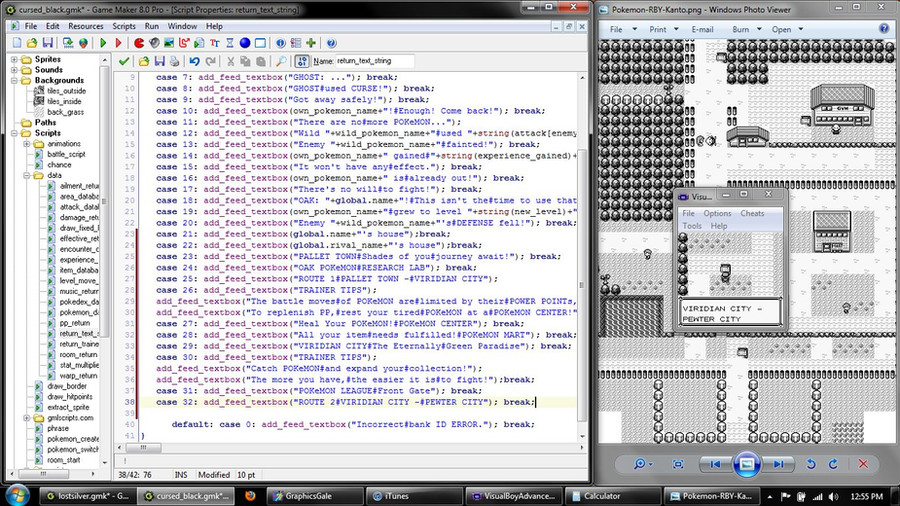Create a path with red path icon

pyautogui.click(x=184, y=43)
